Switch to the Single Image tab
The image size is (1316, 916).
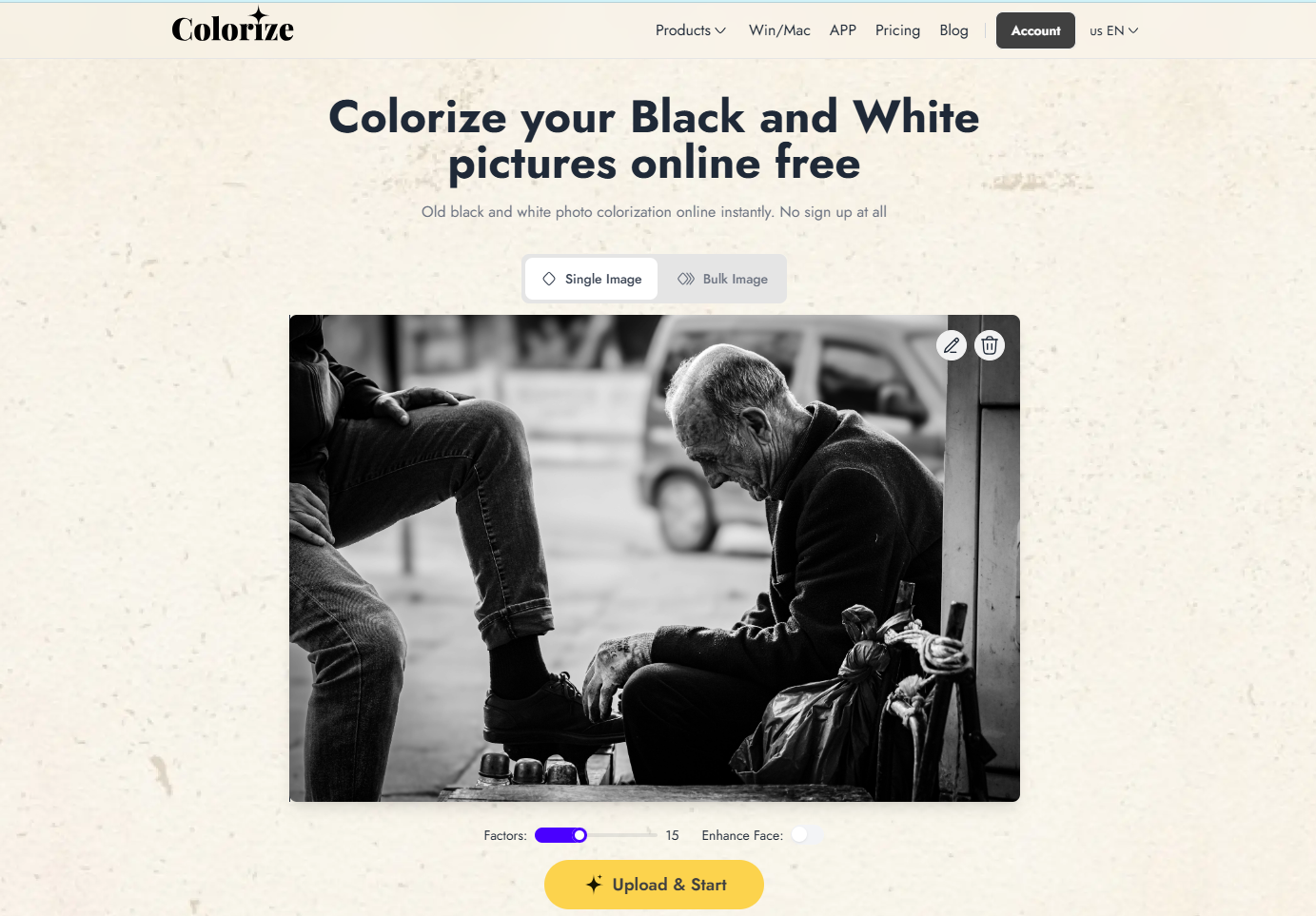click(591, 279)
